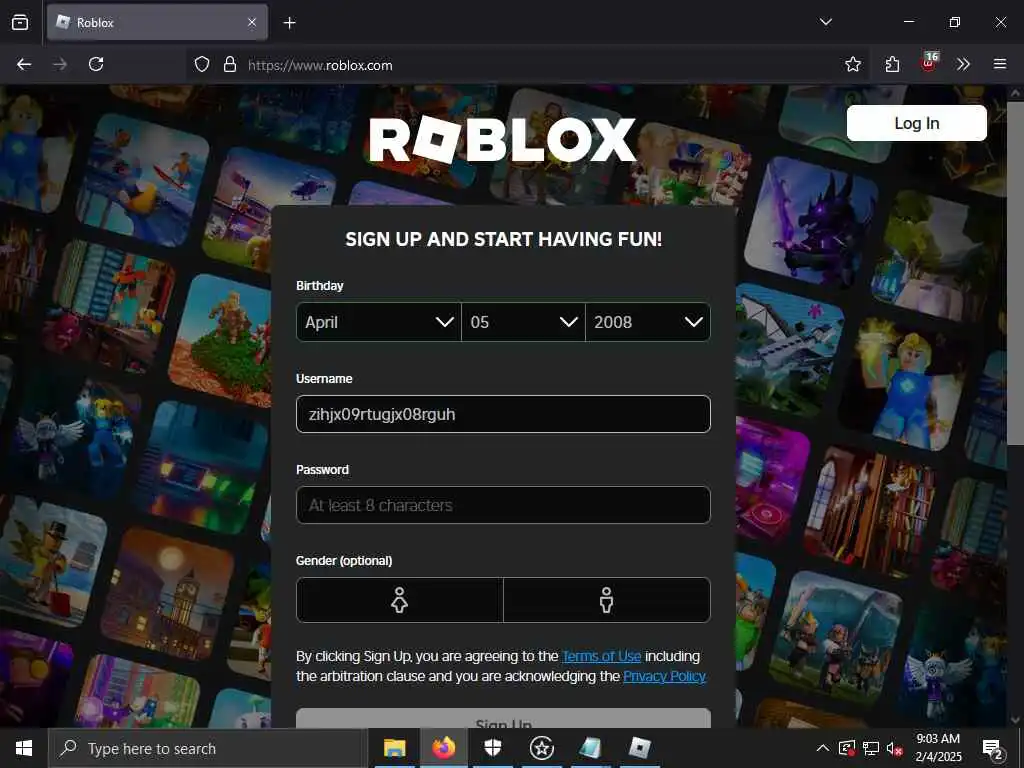Click the Username input field

click(x=503, y=414)
